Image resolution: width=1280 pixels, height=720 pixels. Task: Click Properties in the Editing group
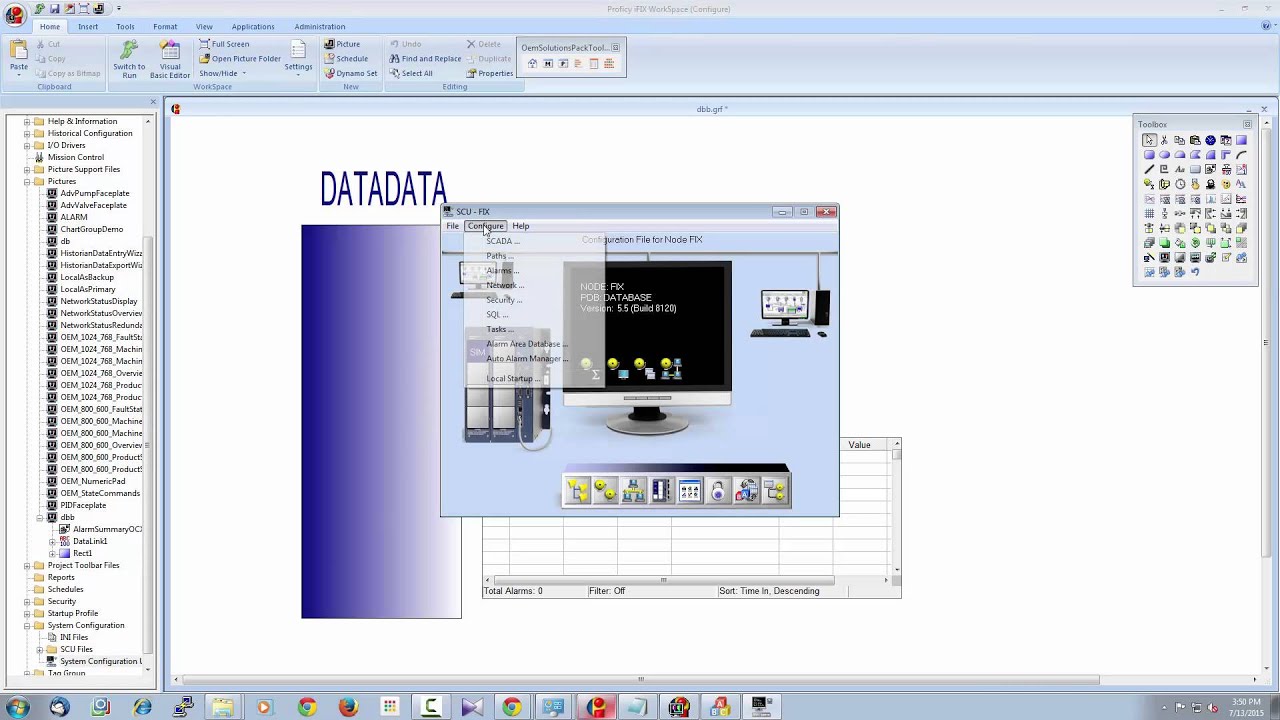[489, 73]
